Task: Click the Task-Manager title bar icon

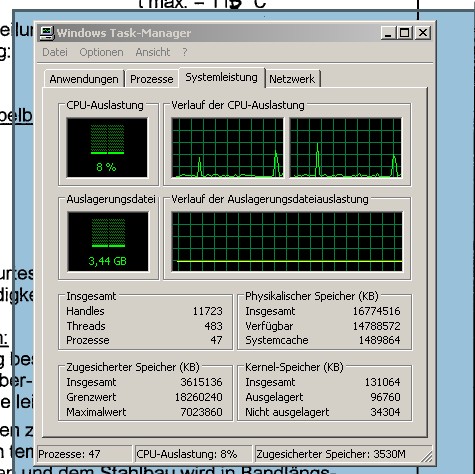Action: click(x=47, y=33)
